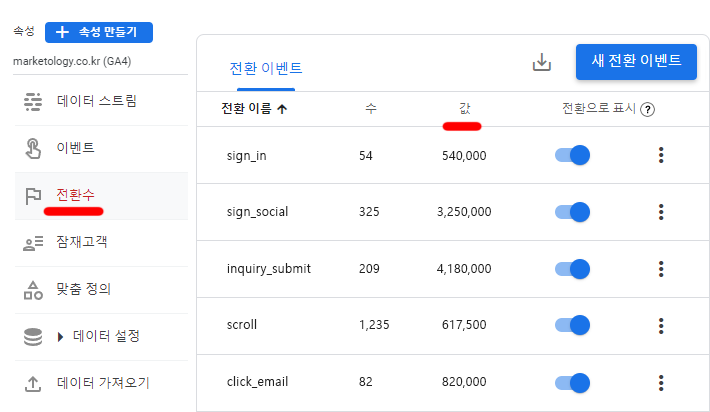The image size is (710, 412).
Task: Click the 속성 column label
Action: [24, 31]
